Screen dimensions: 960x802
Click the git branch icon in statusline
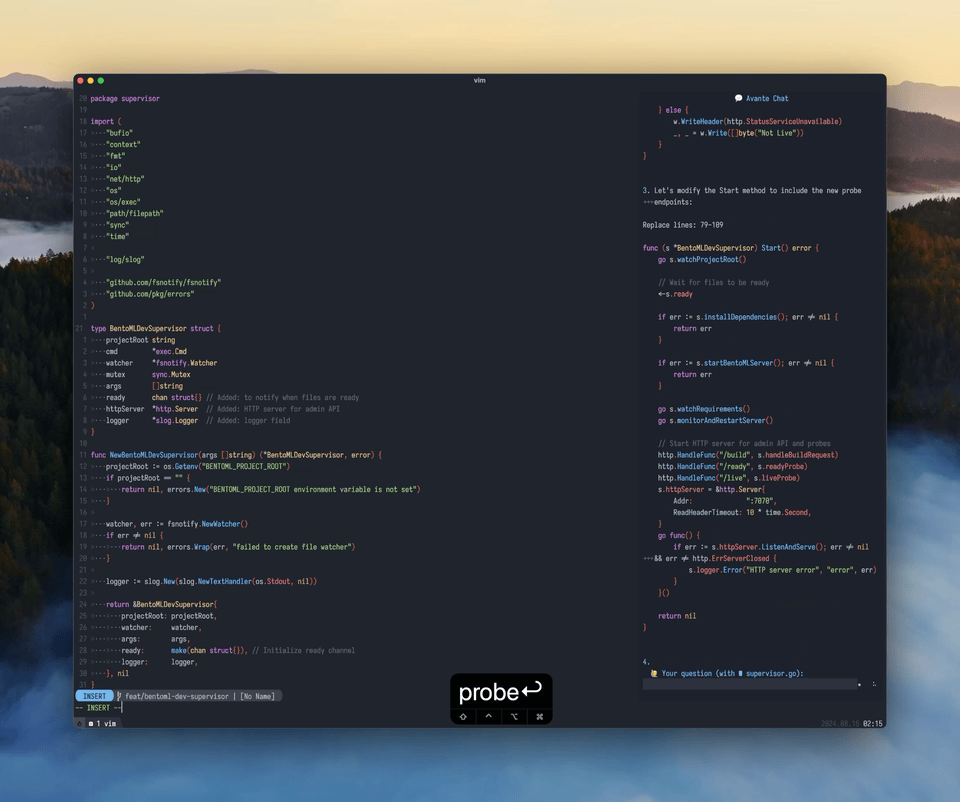(x=119, y=696)
